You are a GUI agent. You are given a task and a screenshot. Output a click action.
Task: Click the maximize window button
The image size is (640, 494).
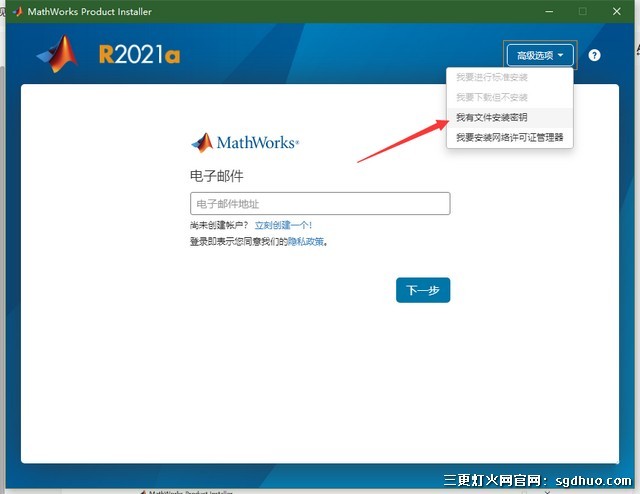[583, 11]
